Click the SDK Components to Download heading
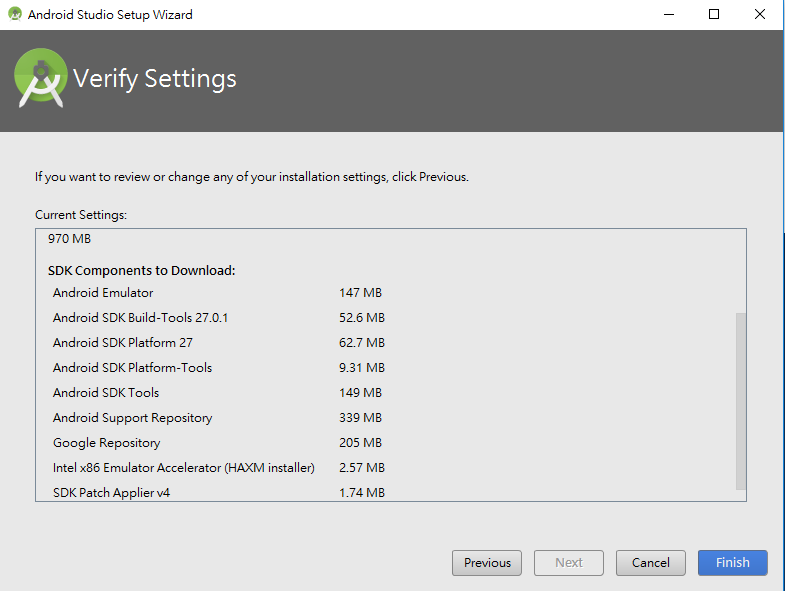Screen dimensions: 785x591 [x=142, y=270]
